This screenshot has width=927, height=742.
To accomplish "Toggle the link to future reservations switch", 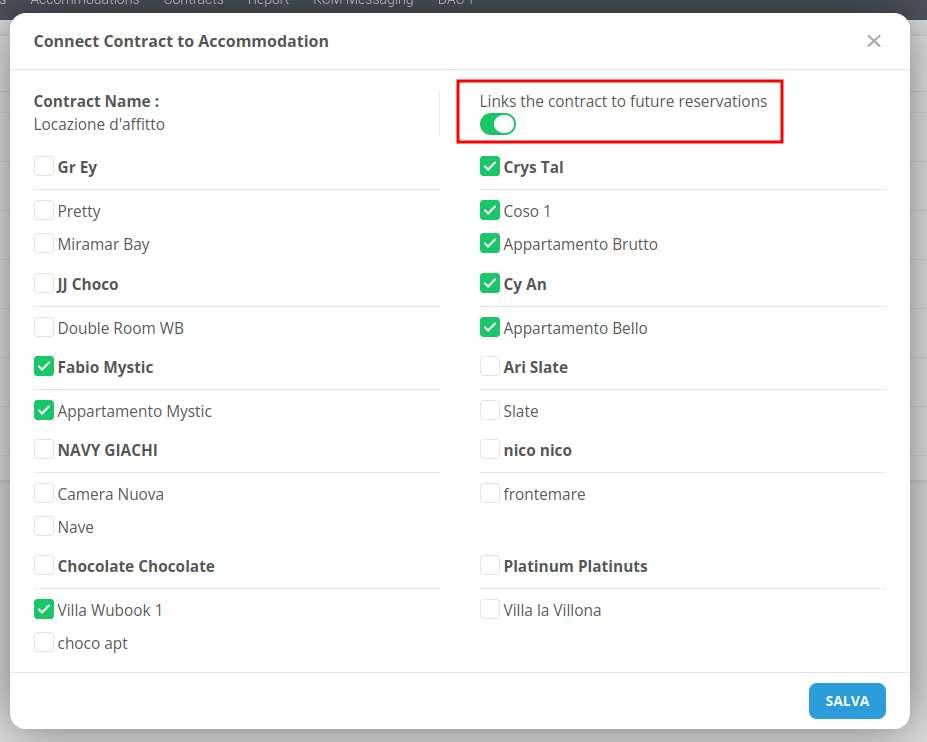I will [x=497, y=124].
